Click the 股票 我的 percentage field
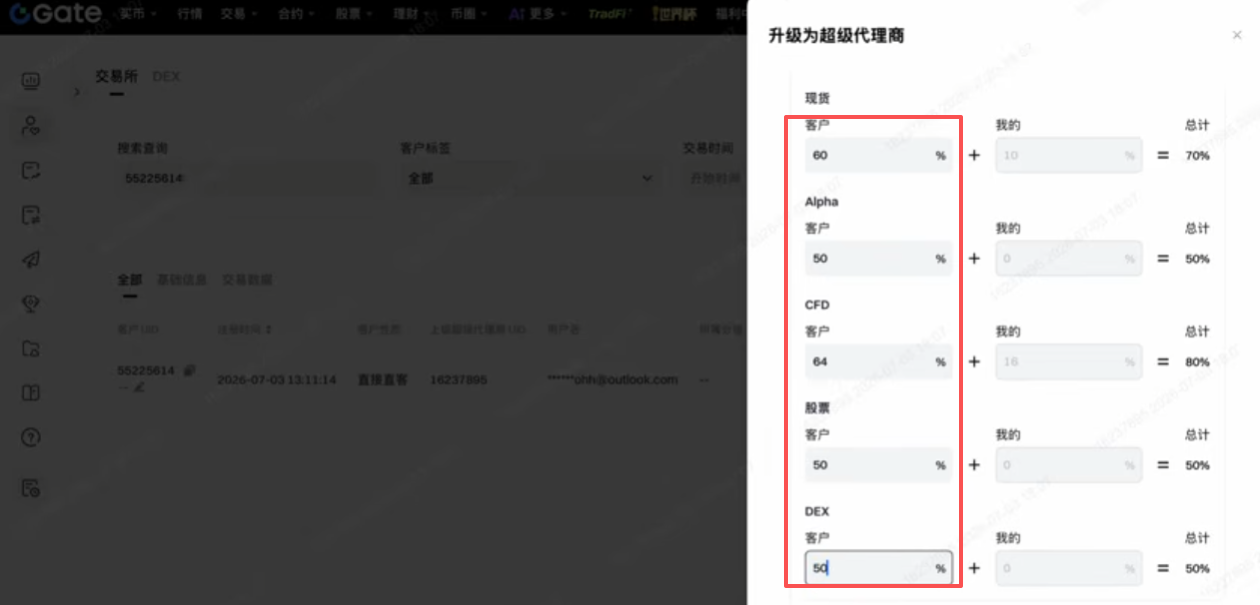 point(1068,465)
